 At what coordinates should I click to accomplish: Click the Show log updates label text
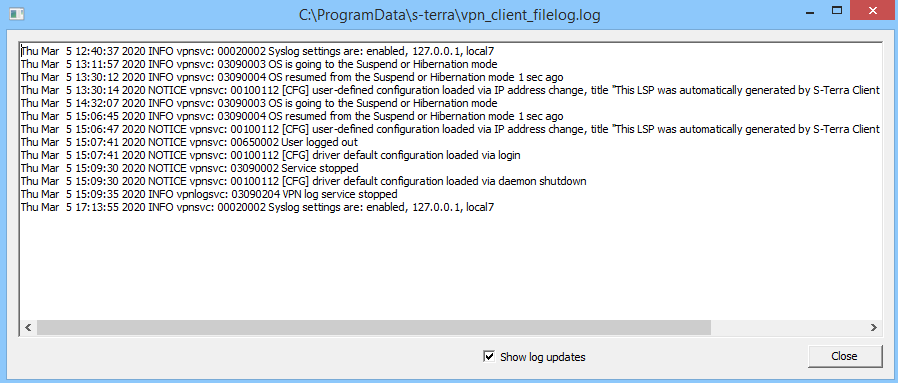tap(542, 357)
